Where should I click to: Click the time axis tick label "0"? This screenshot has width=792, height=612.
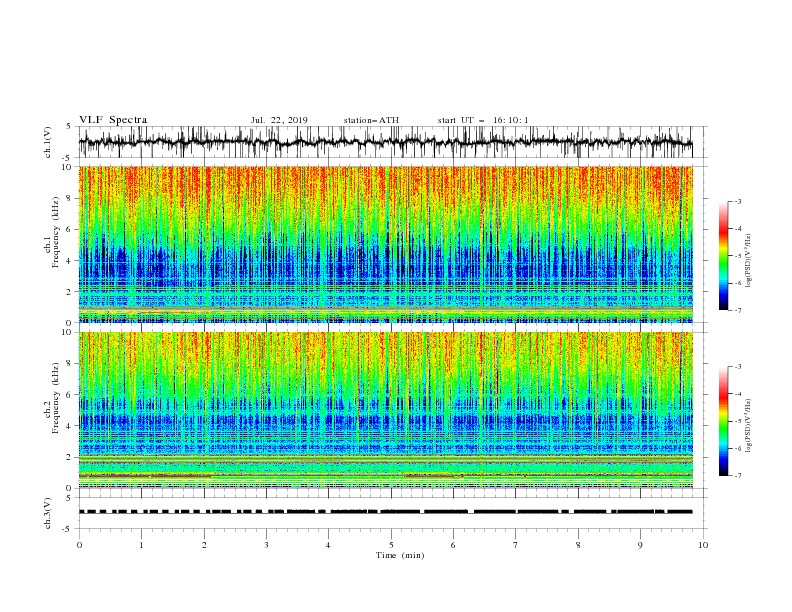(79, 545)
